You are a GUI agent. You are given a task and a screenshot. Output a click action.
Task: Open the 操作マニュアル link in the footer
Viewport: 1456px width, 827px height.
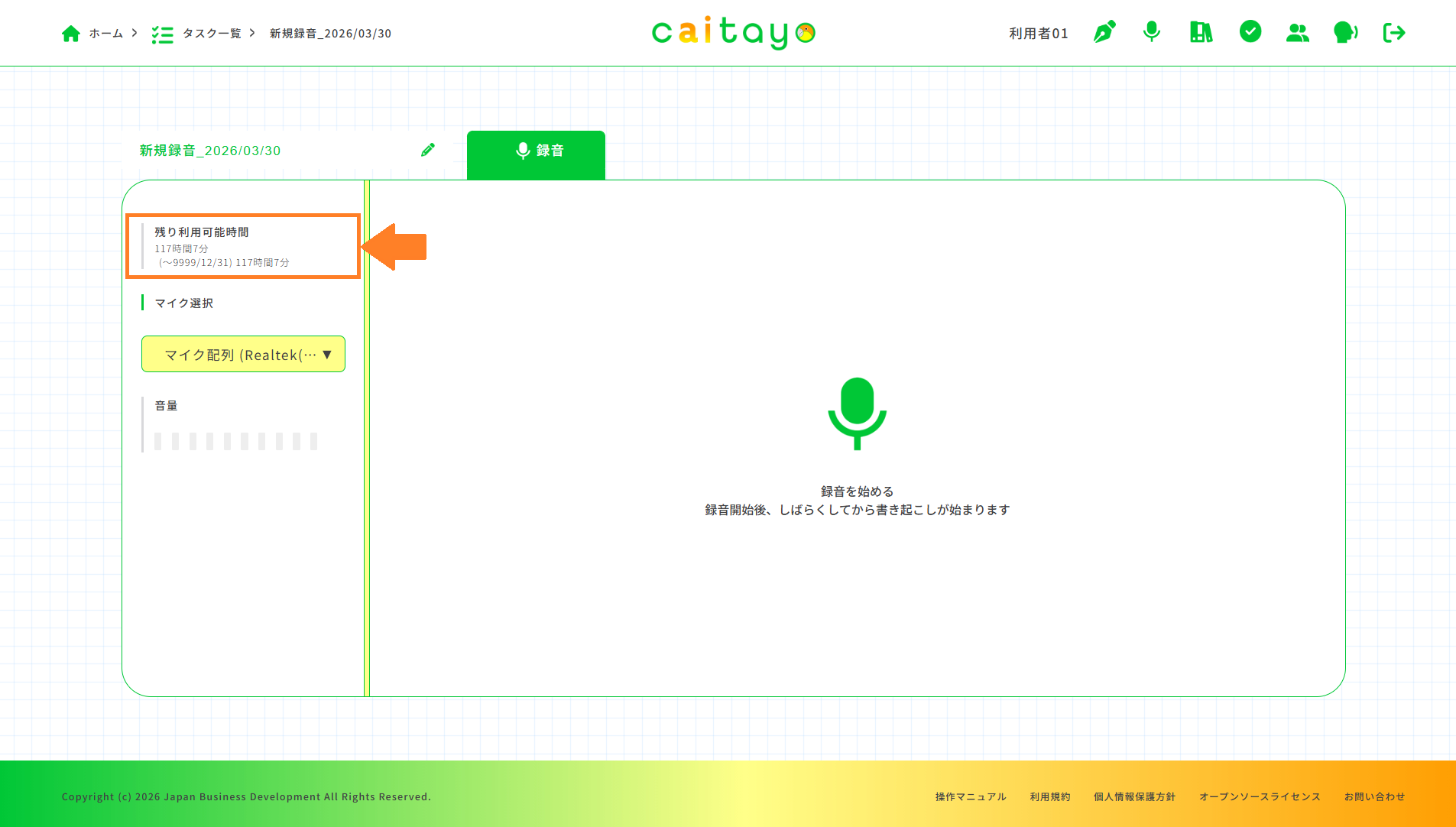(969, 796)
